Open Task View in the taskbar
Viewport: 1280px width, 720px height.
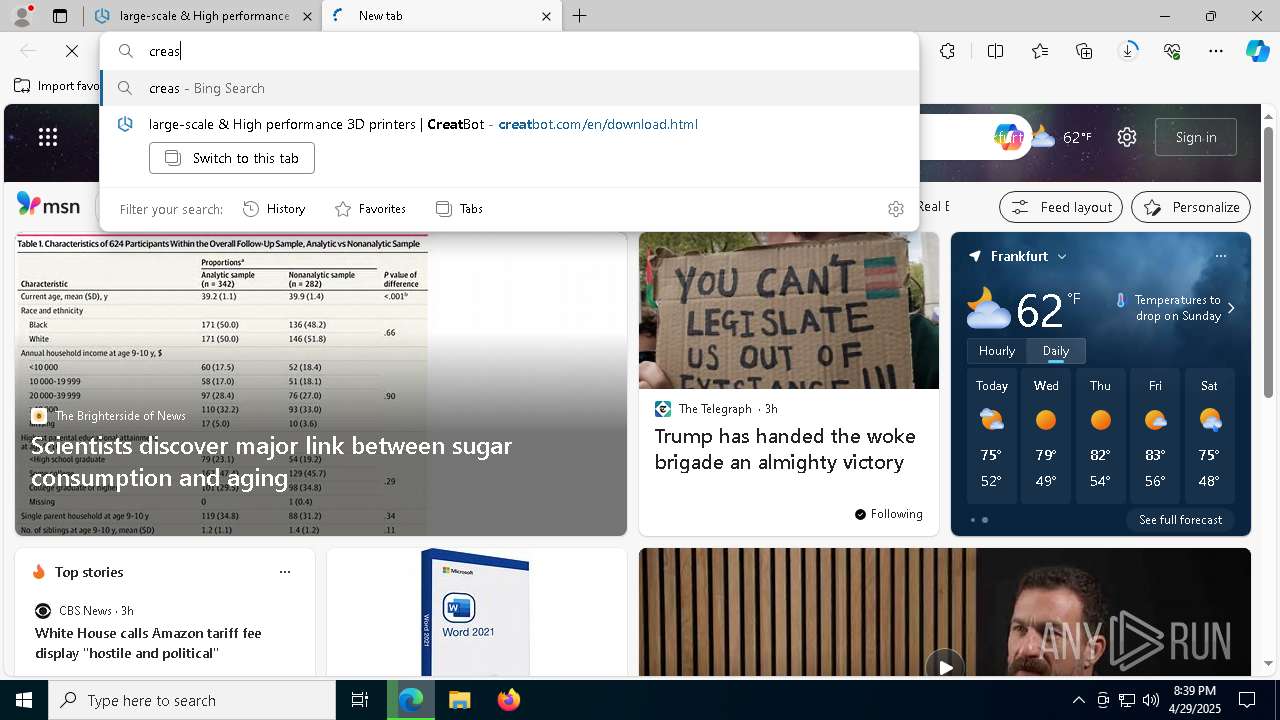tap(360, 700)
